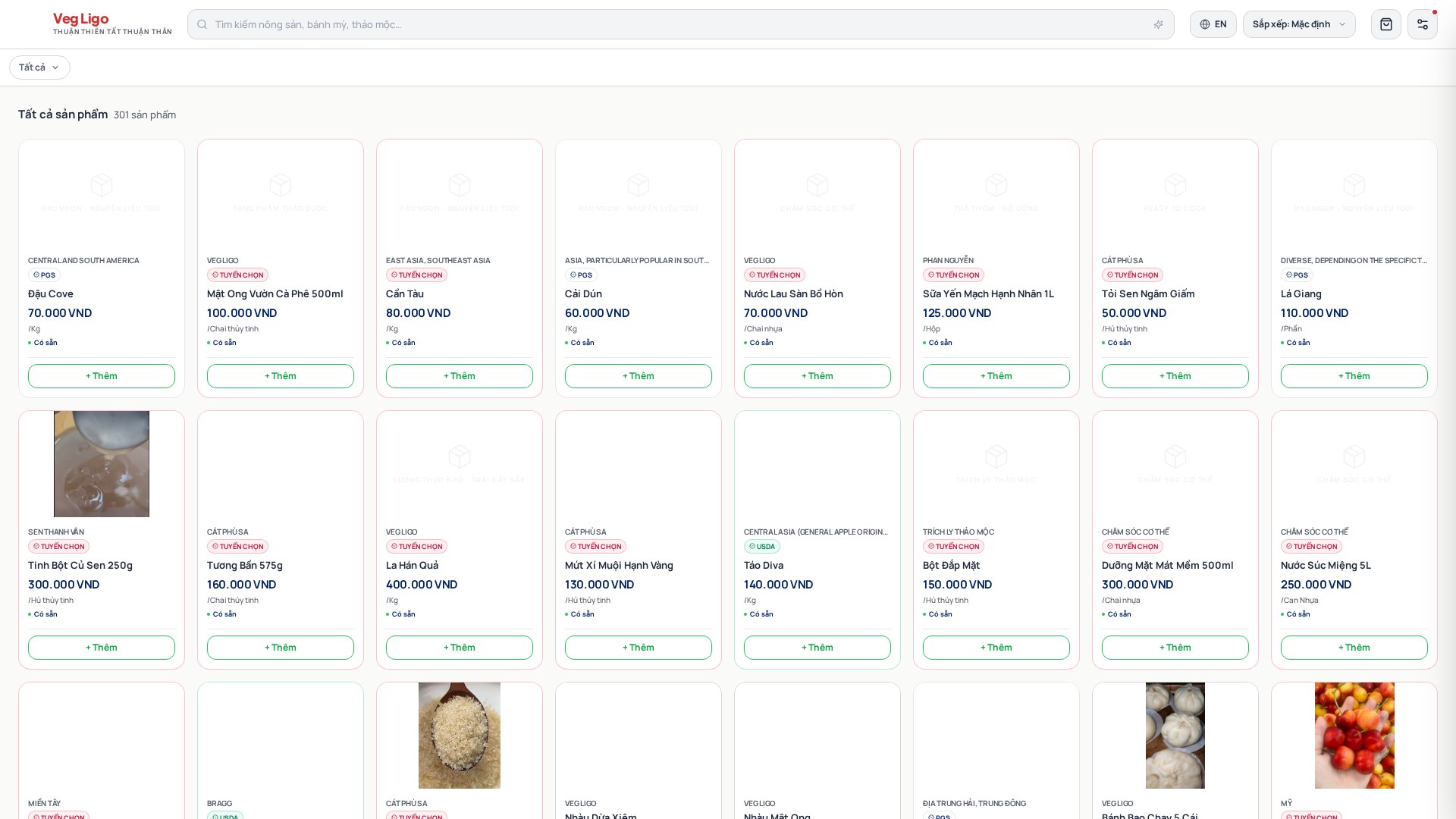Click Tuyển Chọn badge on La Hán Quả
Image resolution: width=1456 pixels, height=819 pixels.
(416, 547)
